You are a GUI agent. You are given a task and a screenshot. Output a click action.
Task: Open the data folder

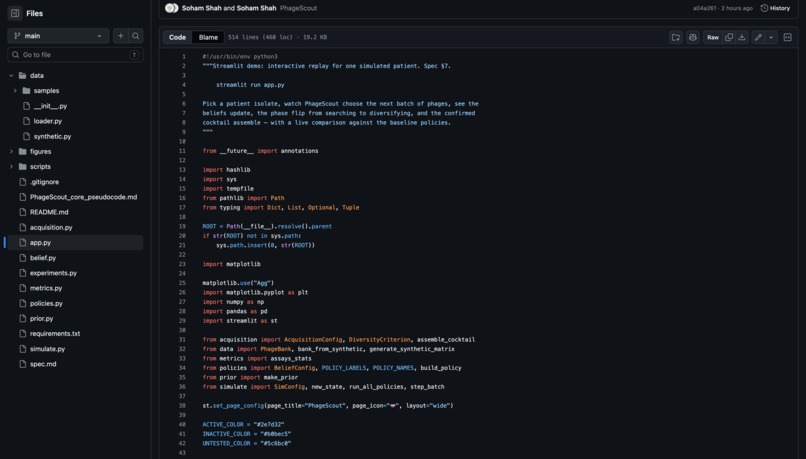coord(36,76)
